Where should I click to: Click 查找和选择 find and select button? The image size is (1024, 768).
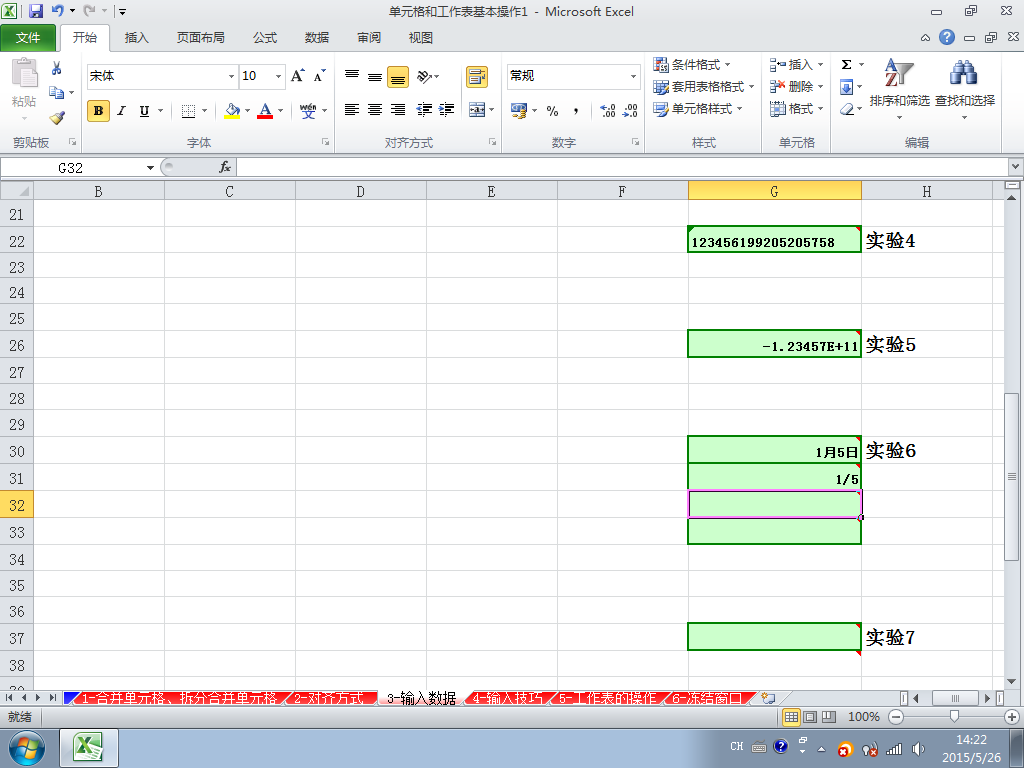(x=965, y=88)
